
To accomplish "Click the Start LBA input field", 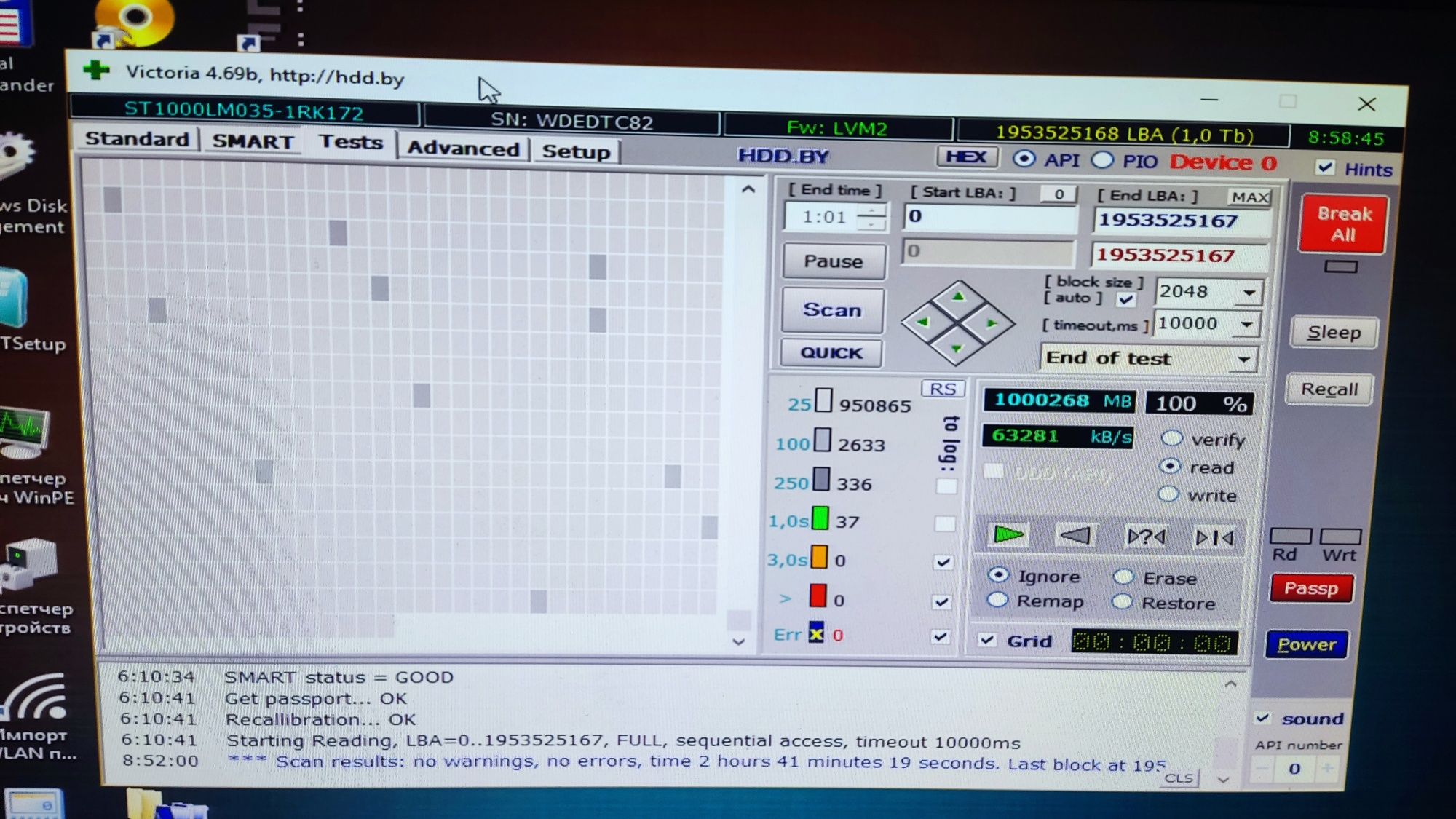I will pos(989,217).
